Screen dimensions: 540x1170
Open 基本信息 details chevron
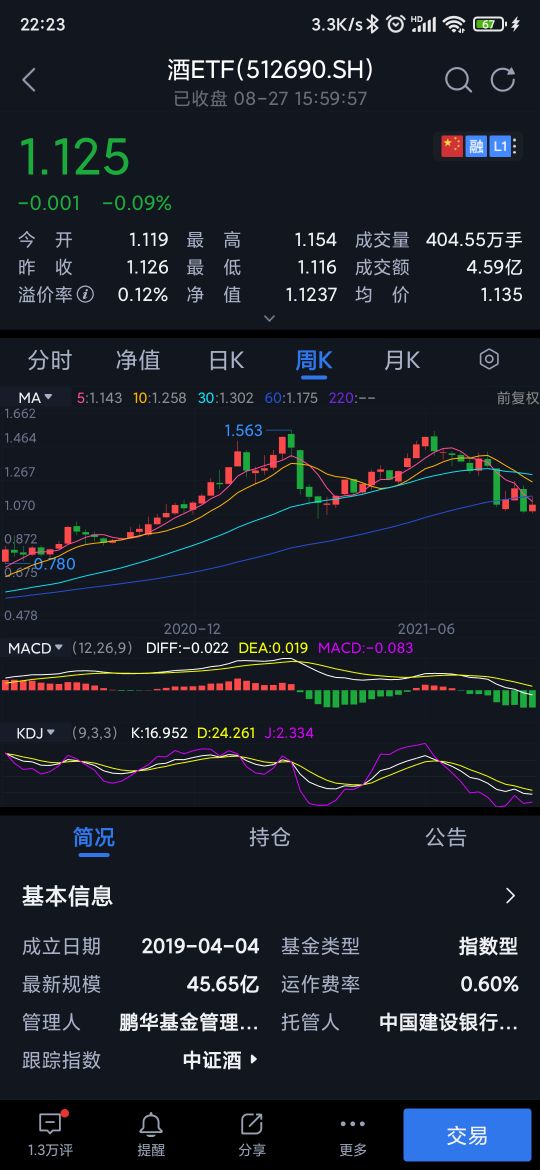coord(511,895)
